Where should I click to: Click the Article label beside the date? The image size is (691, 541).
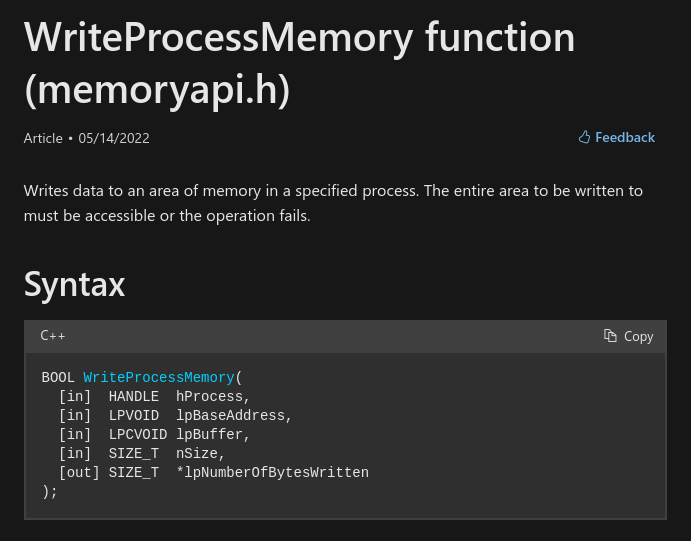(43, 139)
